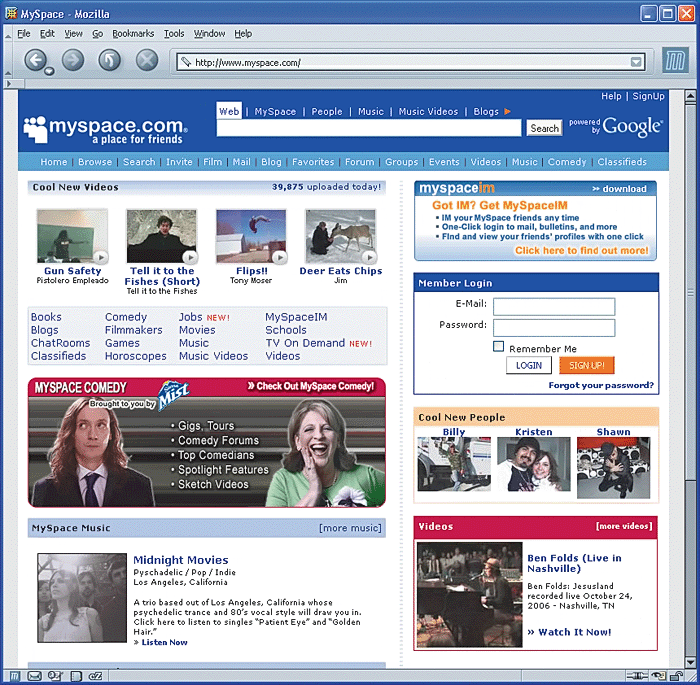This screenshot has width=700, height=685.
Task: Open the Bookmarks menu
Action: (133, 34)
